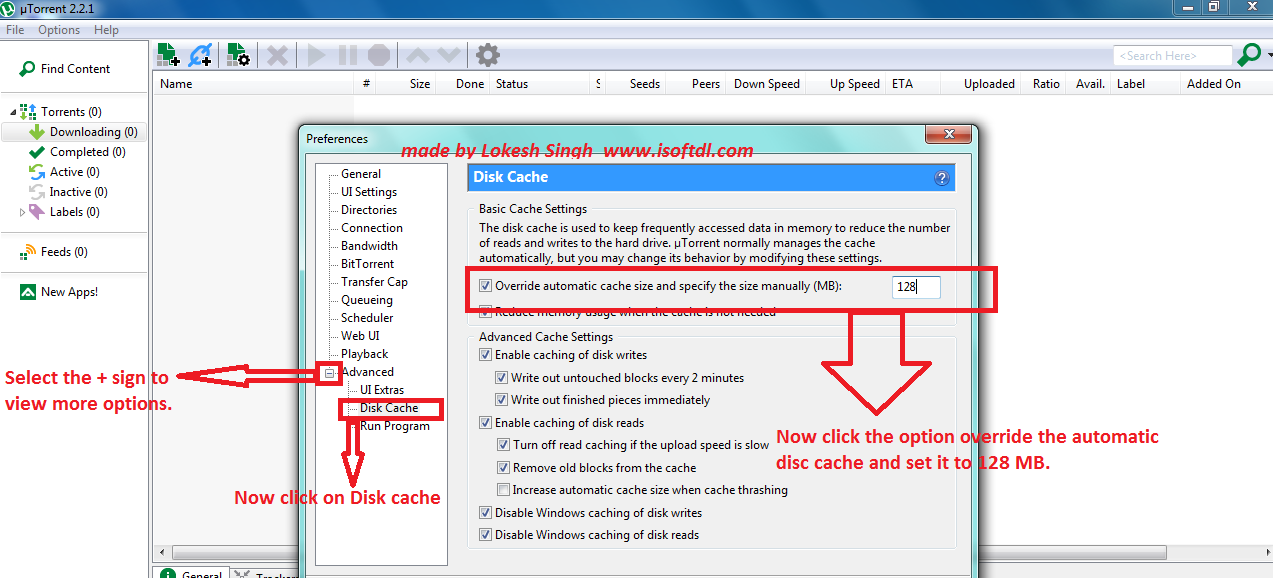Select General in Preferences tree
Viewport: 1273px width, 578px height.
(x=361, y=174)
